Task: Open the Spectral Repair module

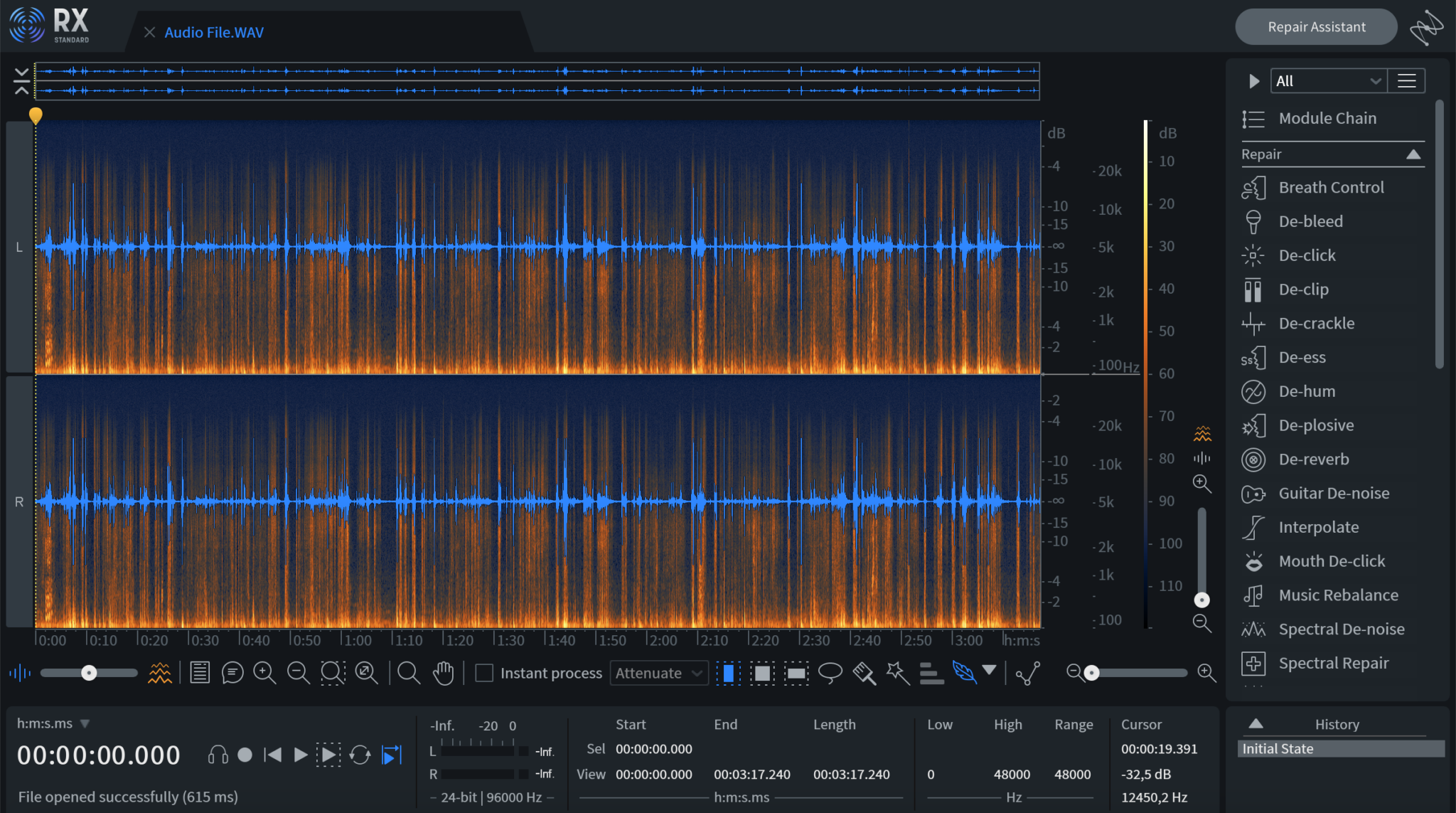Action: [1334, 662]
